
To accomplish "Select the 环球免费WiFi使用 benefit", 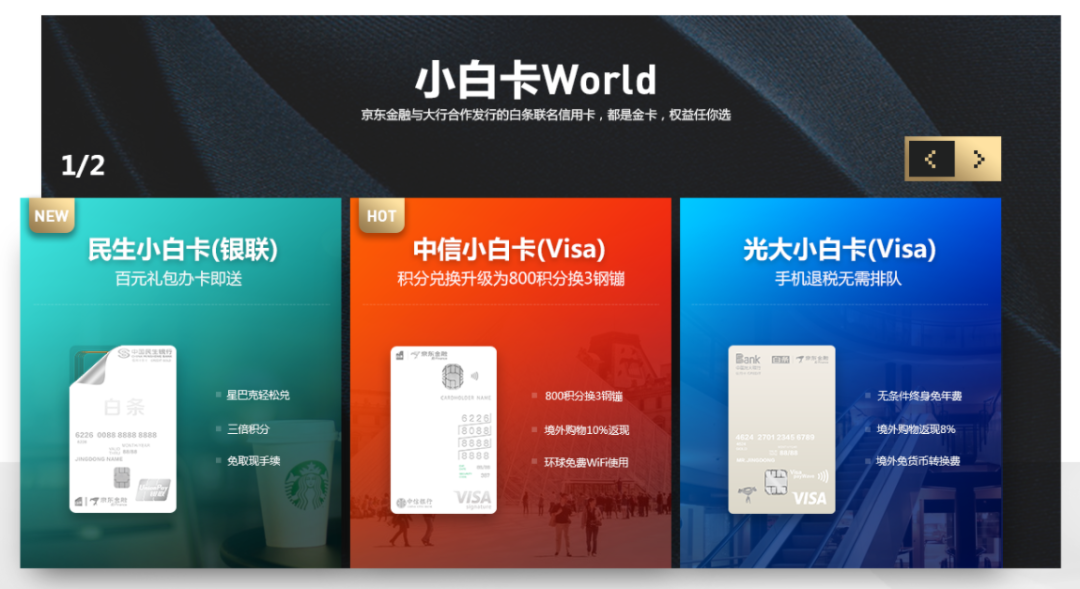I will [x=586, y=462].
